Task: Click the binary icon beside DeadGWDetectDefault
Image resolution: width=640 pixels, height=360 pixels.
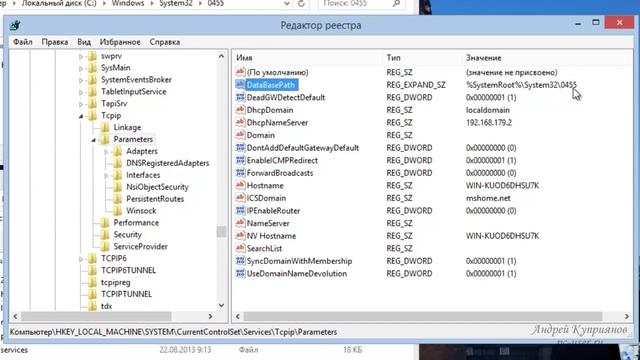Action: click(x=240, y=97)
